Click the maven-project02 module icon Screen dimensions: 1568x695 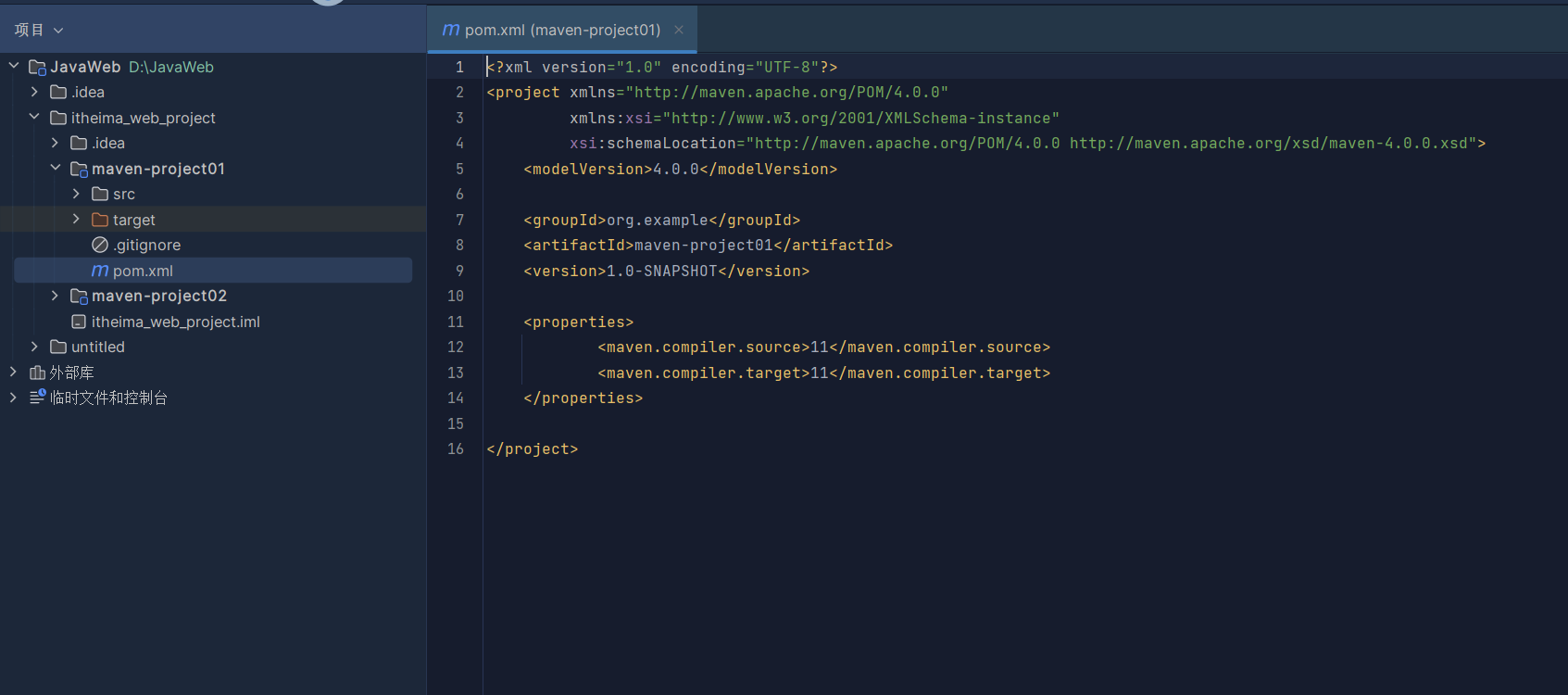tap(80, 296)
